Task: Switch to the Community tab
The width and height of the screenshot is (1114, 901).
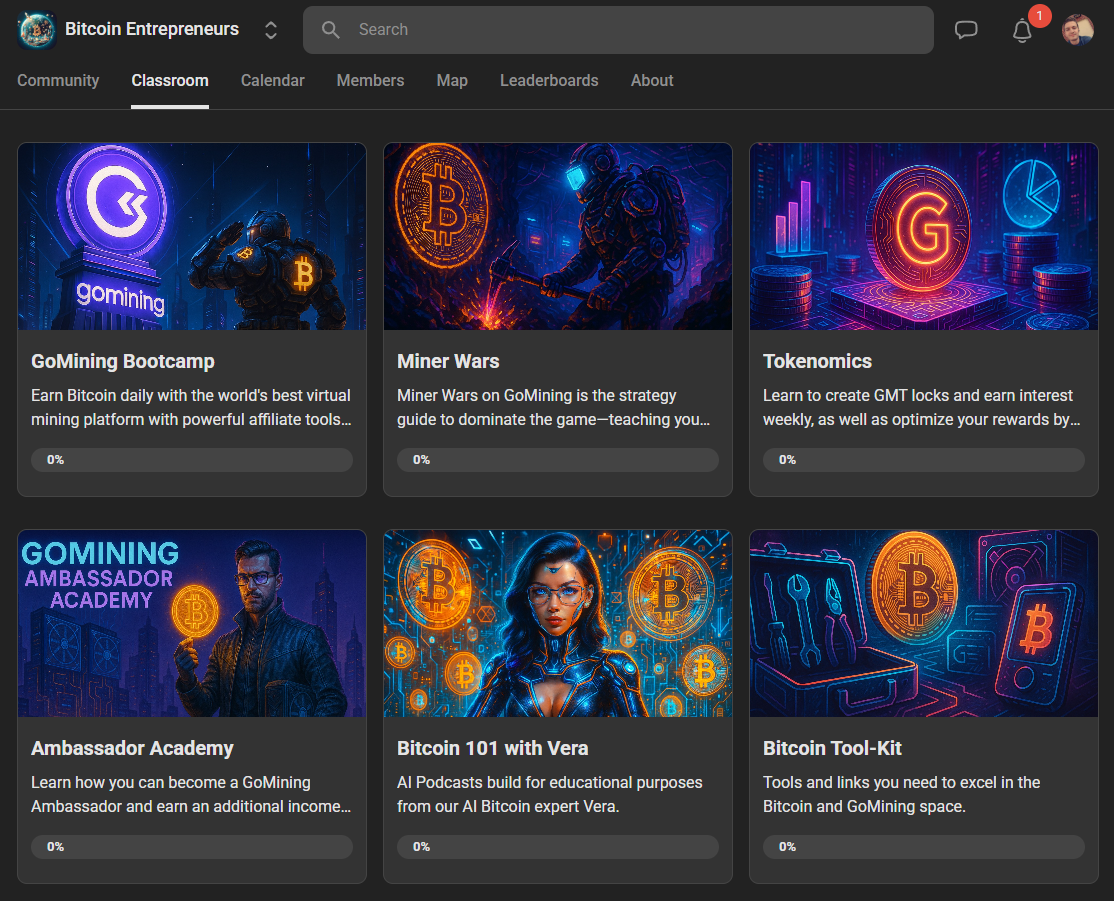Action: [x=58, y=80]
